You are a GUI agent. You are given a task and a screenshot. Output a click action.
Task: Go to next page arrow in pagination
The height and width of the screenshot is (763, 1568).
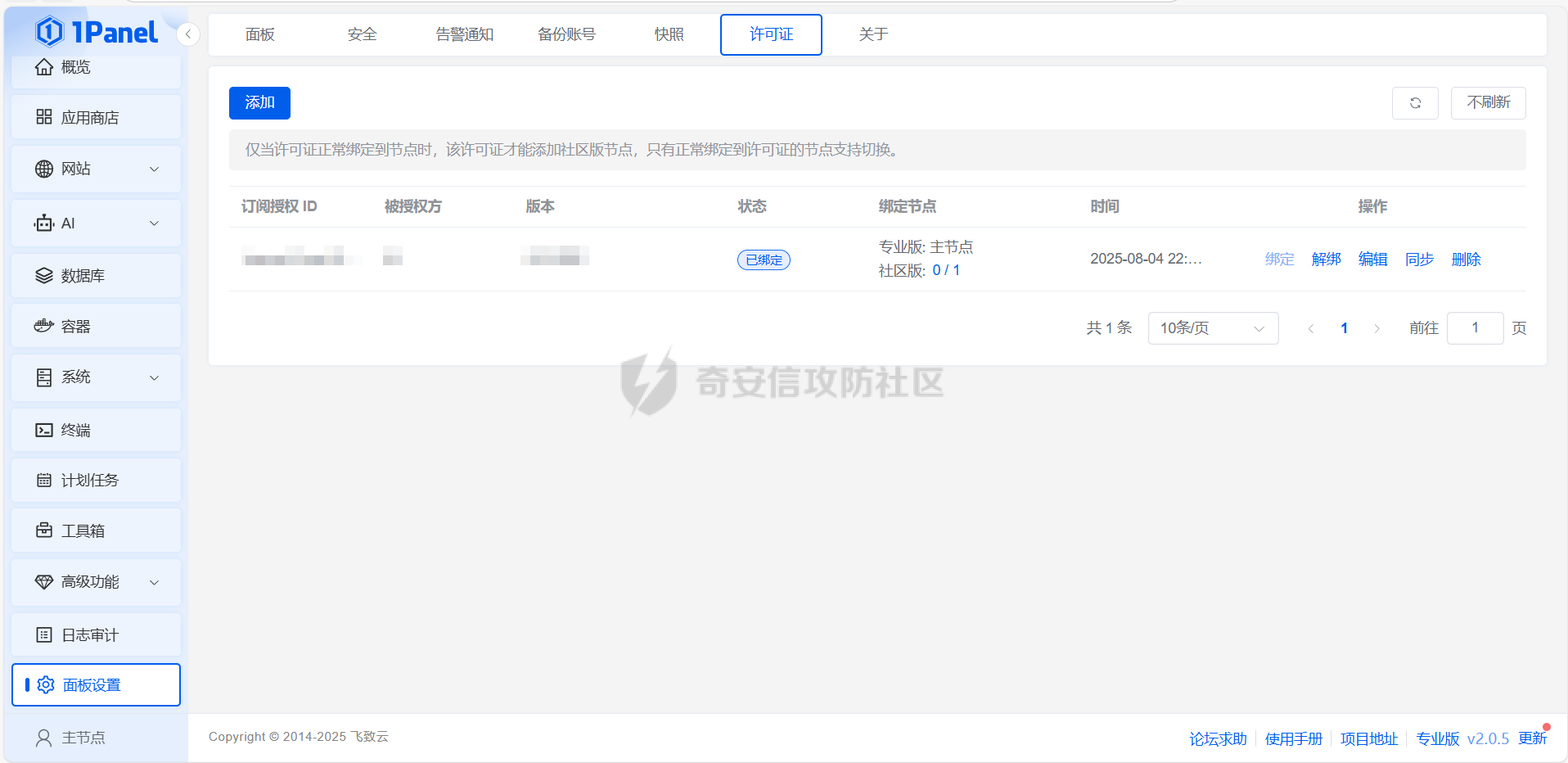click(x=1377, y=328)
